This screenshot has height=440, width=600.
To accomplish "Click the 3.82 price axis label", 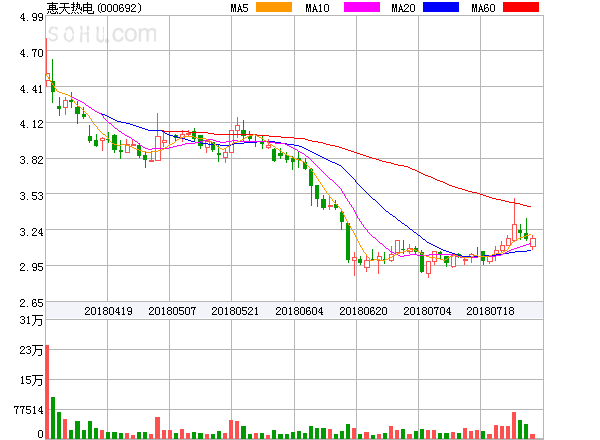I will click(x=31, y=160).
